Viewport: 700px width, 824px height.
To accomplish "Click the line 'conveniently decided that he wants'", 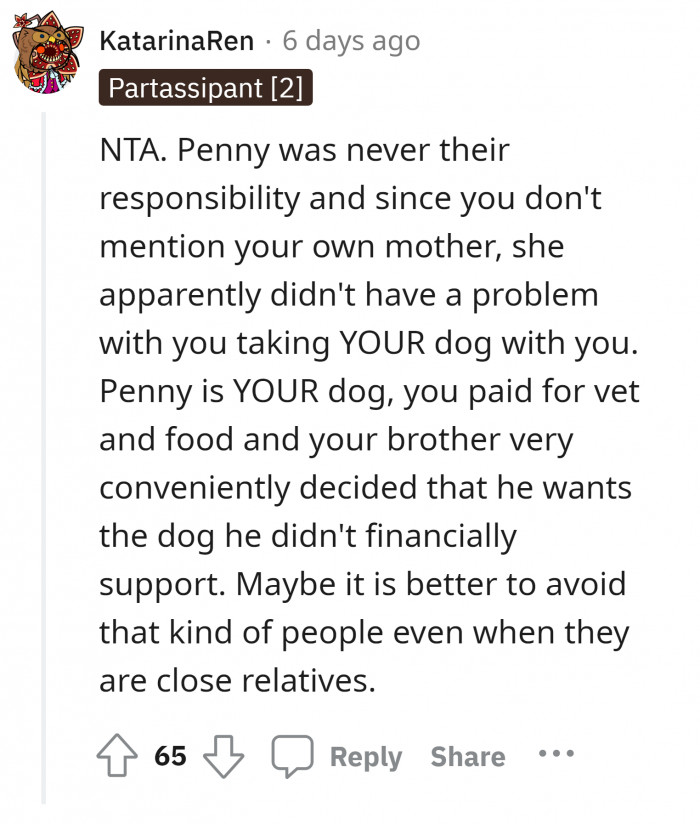I will coord(363,488).
